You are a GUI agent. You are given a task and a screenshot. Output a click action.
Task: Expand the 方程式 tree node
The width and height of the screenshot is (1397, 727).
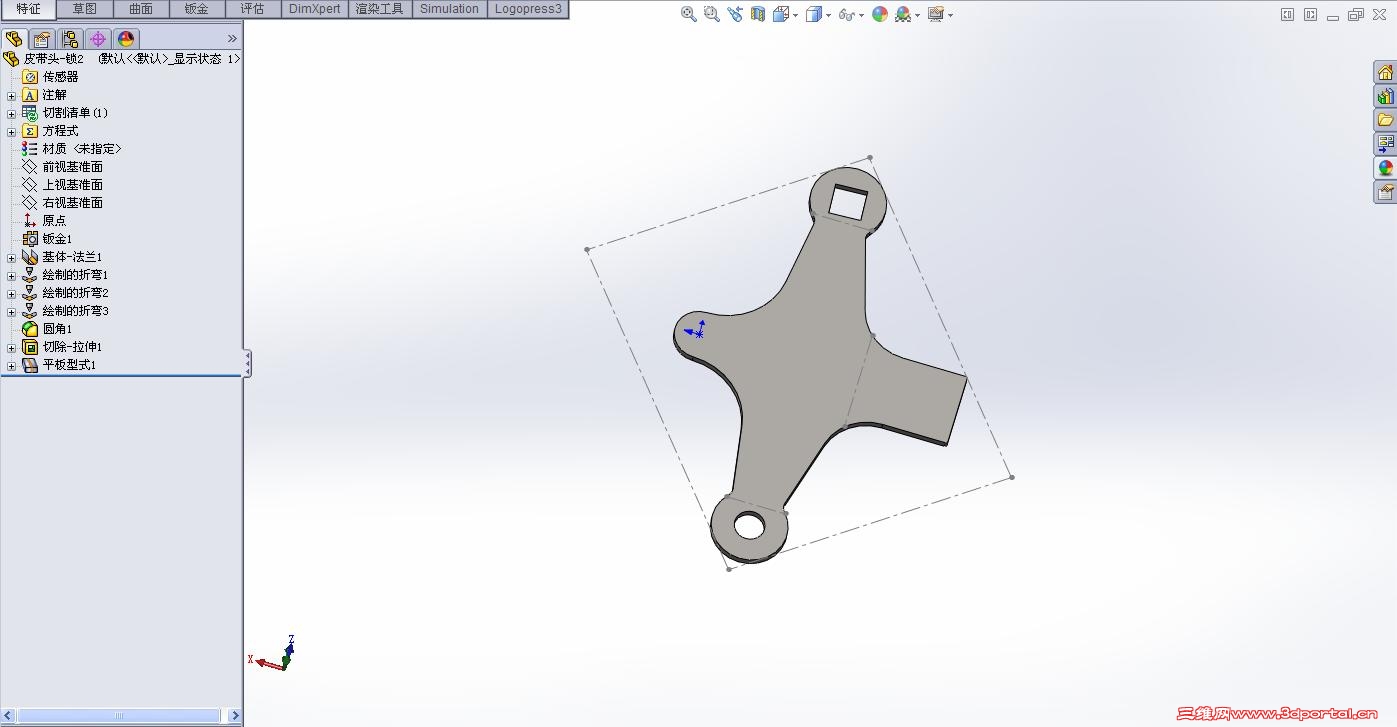[x=12, y=131]
